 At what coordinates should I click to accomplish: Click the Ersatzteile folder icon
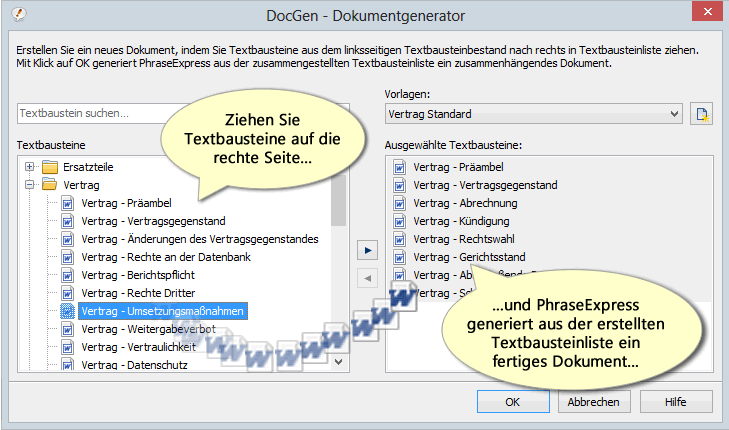pos(49,166)
